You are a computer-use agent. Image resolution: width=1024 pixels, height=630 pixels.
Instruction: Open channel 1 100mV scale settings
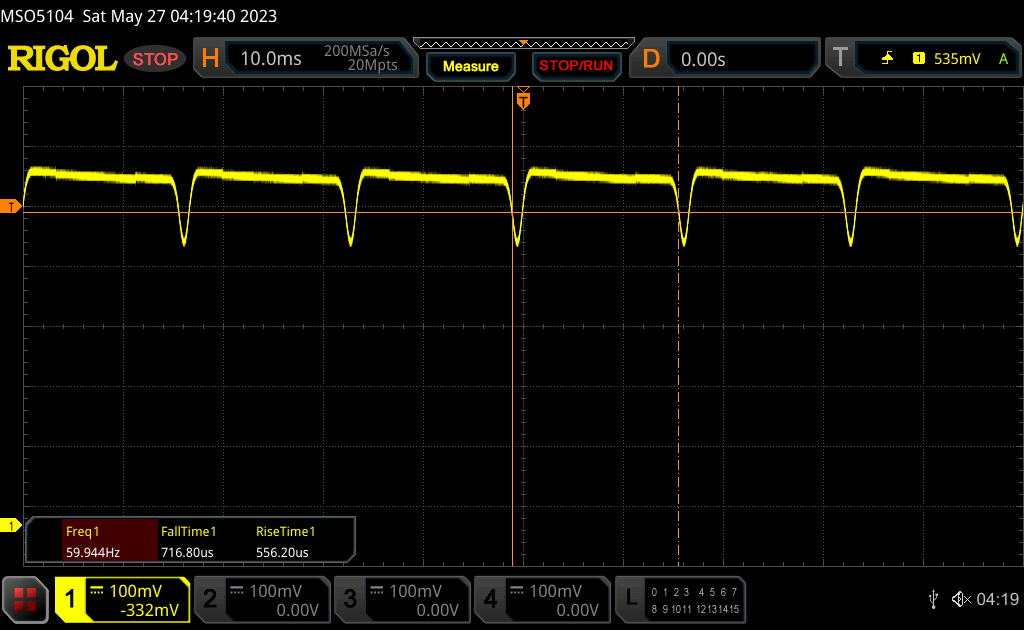tap(135, 591)
